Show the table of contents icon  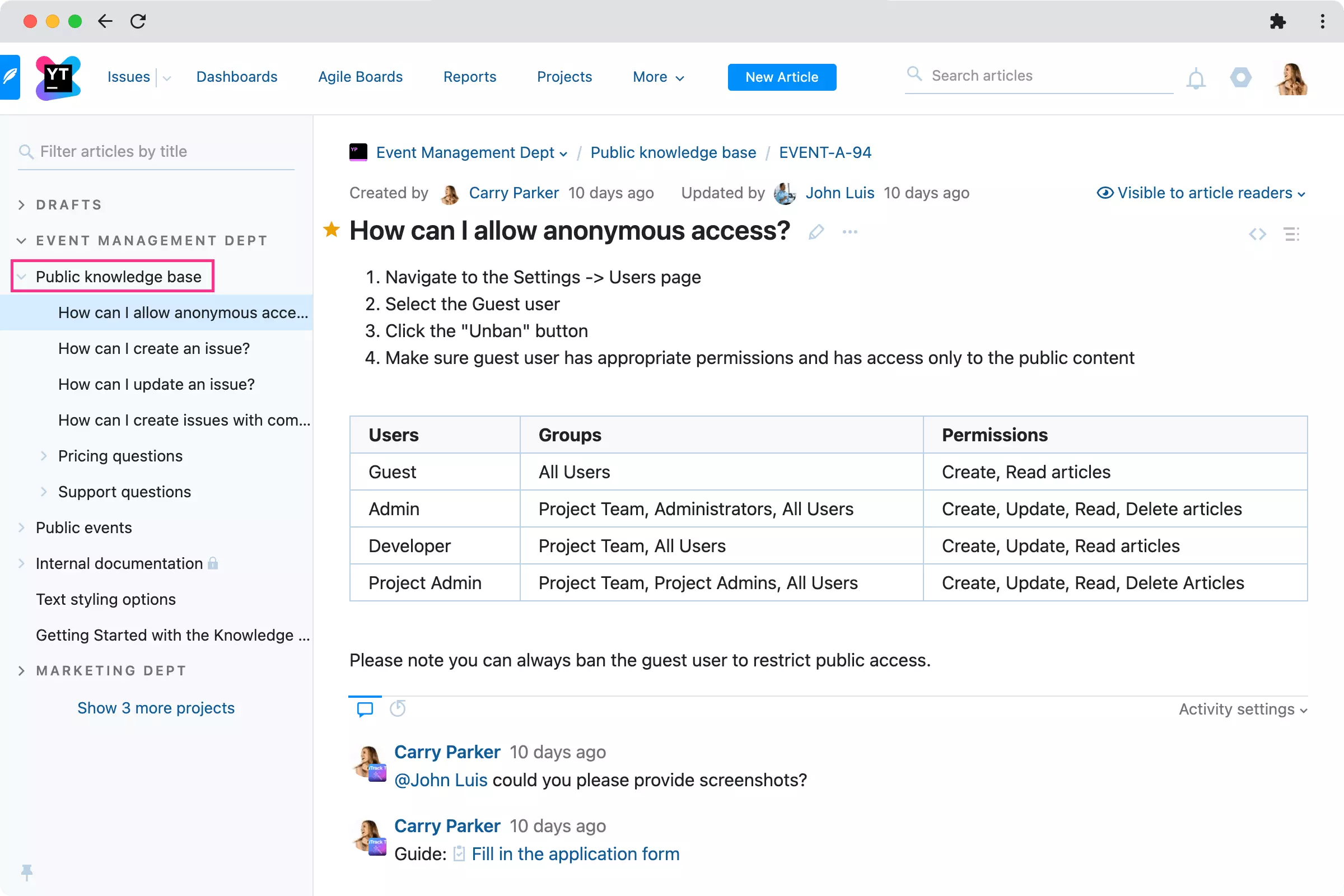point(1291,234)
